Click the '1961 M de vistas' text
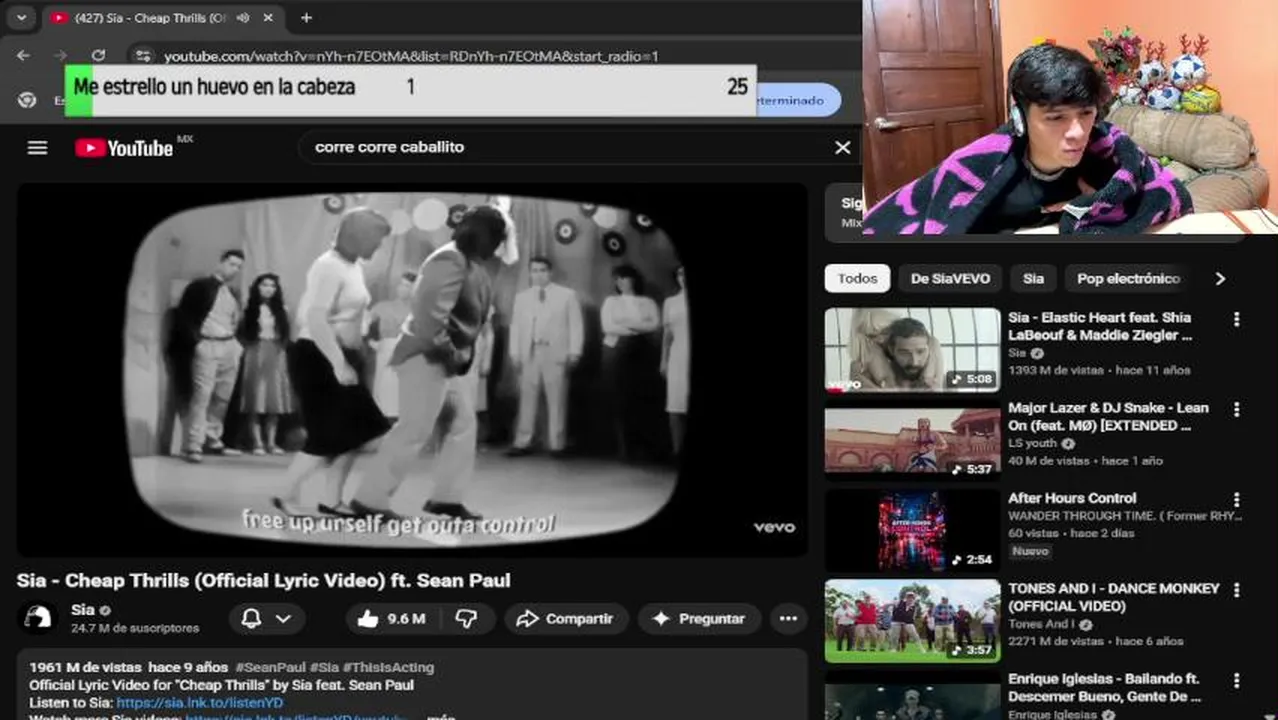Viewport: 1278px width, 720px height. 86,667
